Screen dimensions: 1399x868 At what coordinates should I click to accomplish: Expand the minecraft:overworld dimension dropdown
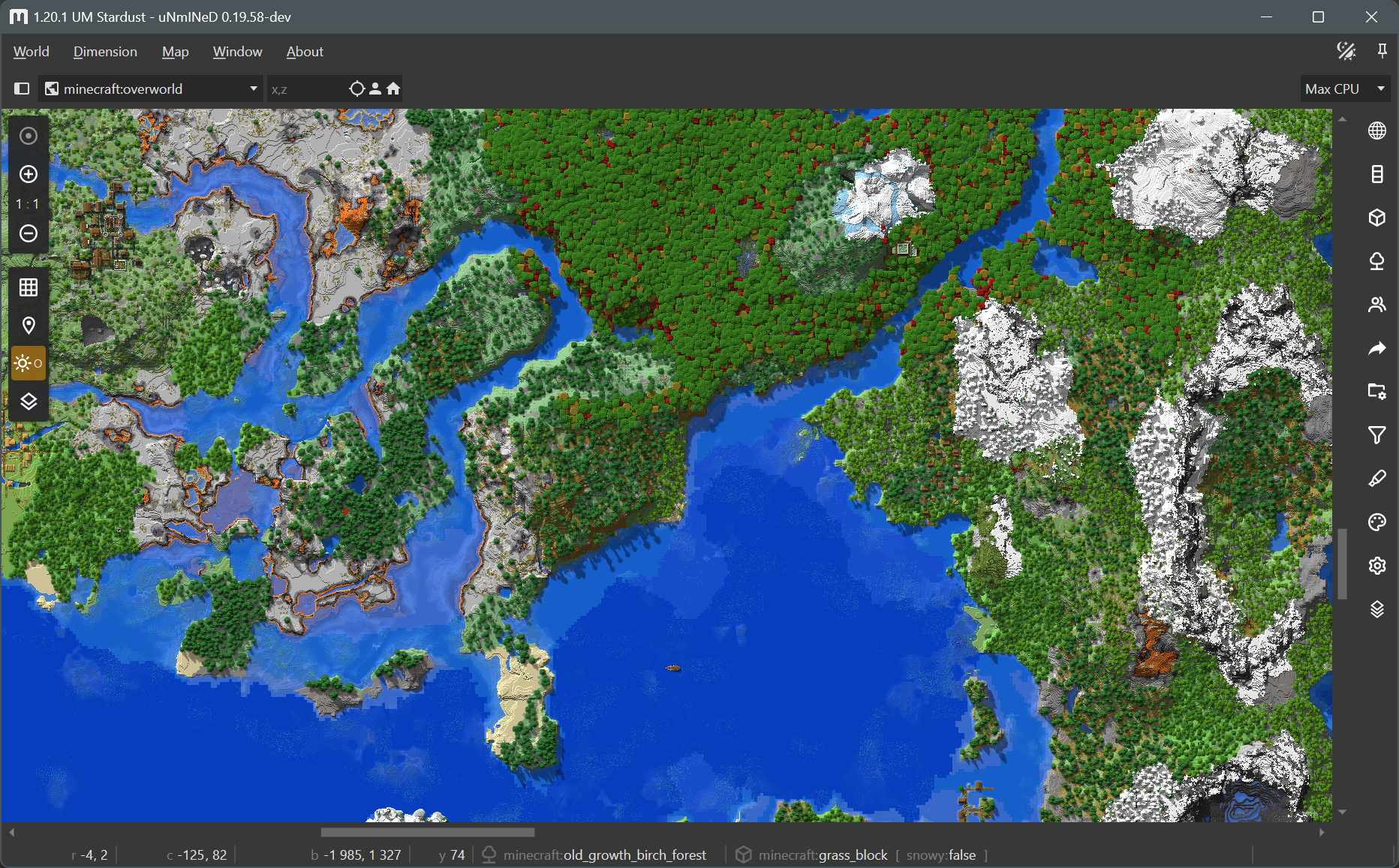click(x=151, y=89)
